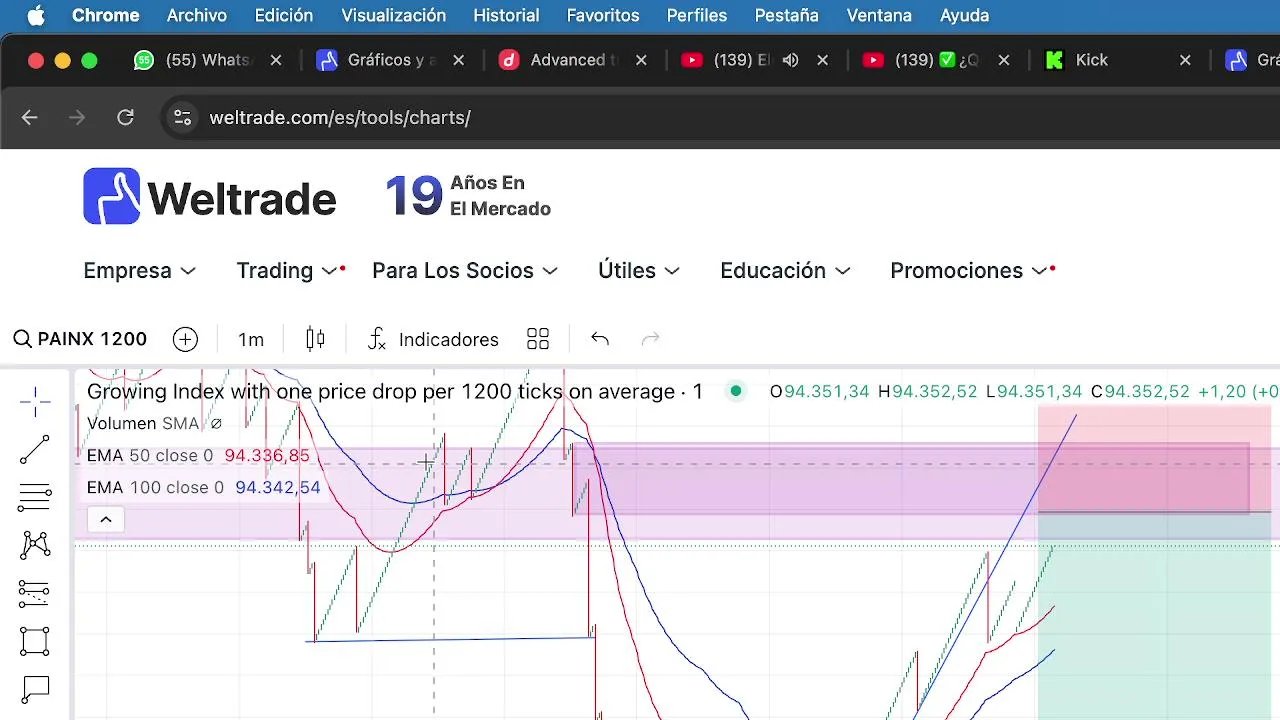
Task: Select the text callout annotation tool
Action: click(x=35, y=688)
